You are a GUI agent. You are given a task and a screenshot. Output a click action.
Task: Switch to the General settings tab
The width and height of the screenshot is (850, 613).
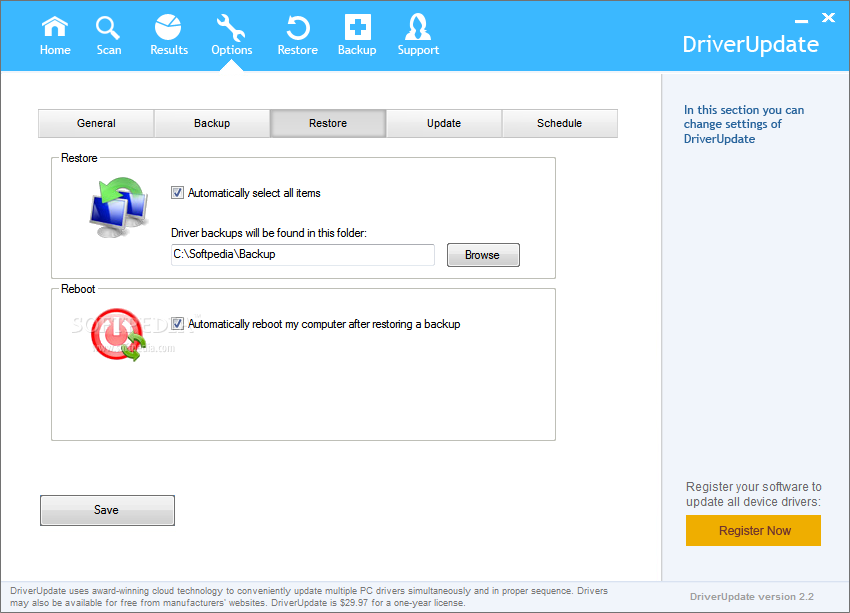click(96, 123)
